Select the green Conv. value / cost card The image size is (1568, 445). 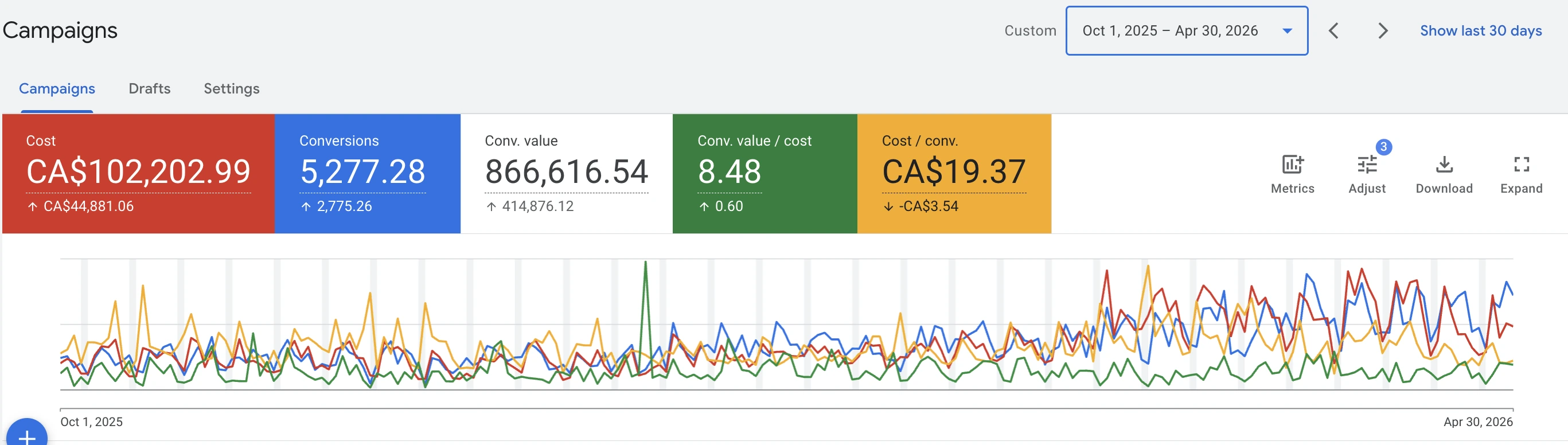765,174
